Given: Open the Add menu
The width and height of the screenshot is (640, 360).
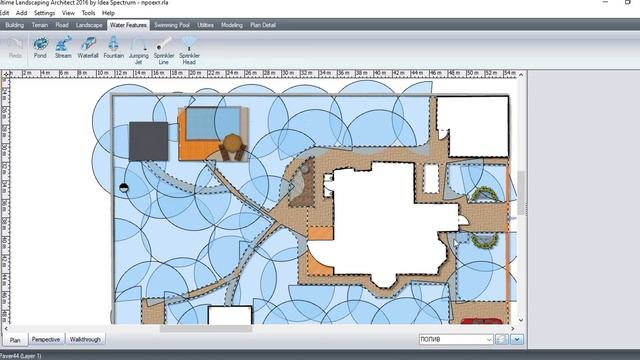Looking at the screenshot, I should (x=21, y=13).
